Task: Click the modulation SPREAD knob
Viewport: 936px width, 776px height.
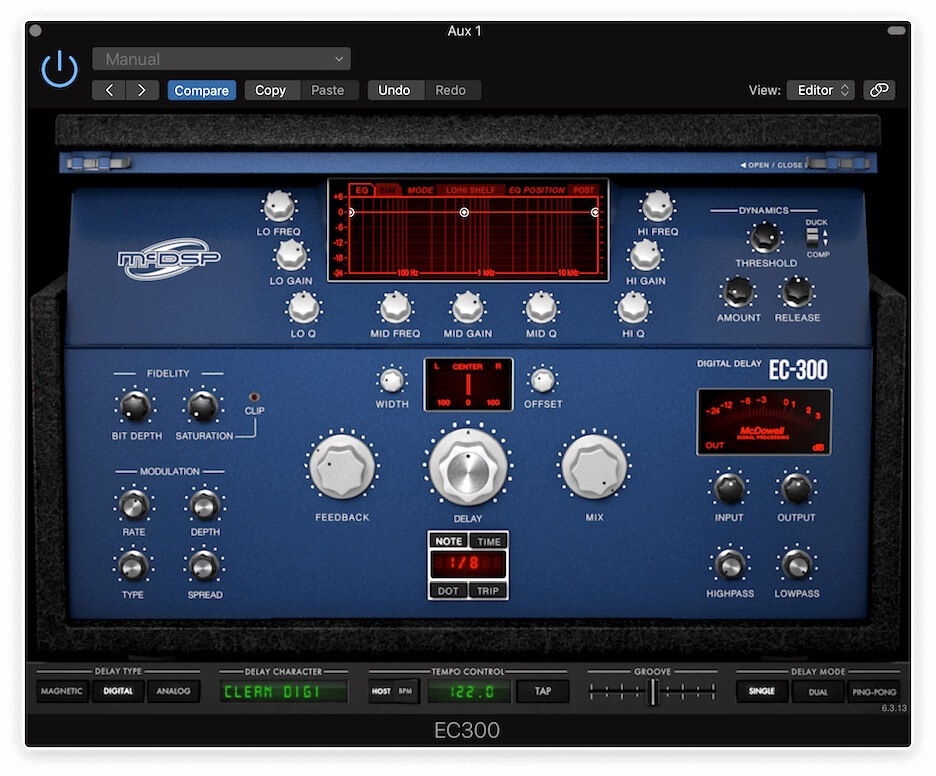Action: click(204, 566)
